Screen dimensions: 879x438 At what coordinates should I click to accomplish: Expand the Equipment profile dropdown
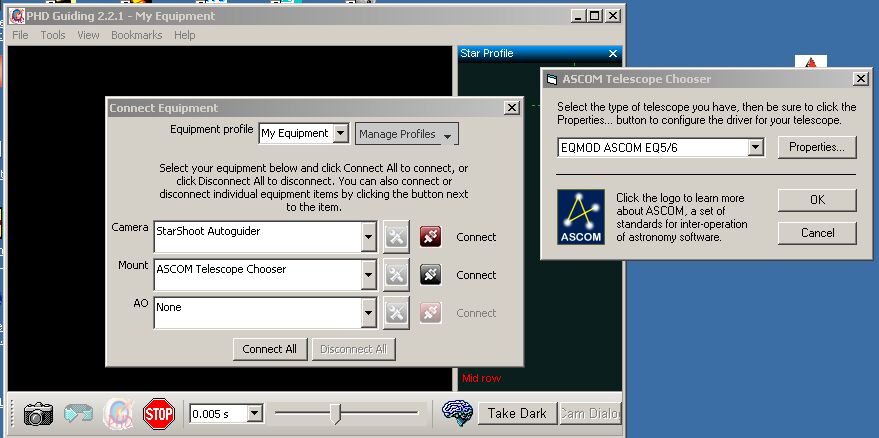click(341, 133)
